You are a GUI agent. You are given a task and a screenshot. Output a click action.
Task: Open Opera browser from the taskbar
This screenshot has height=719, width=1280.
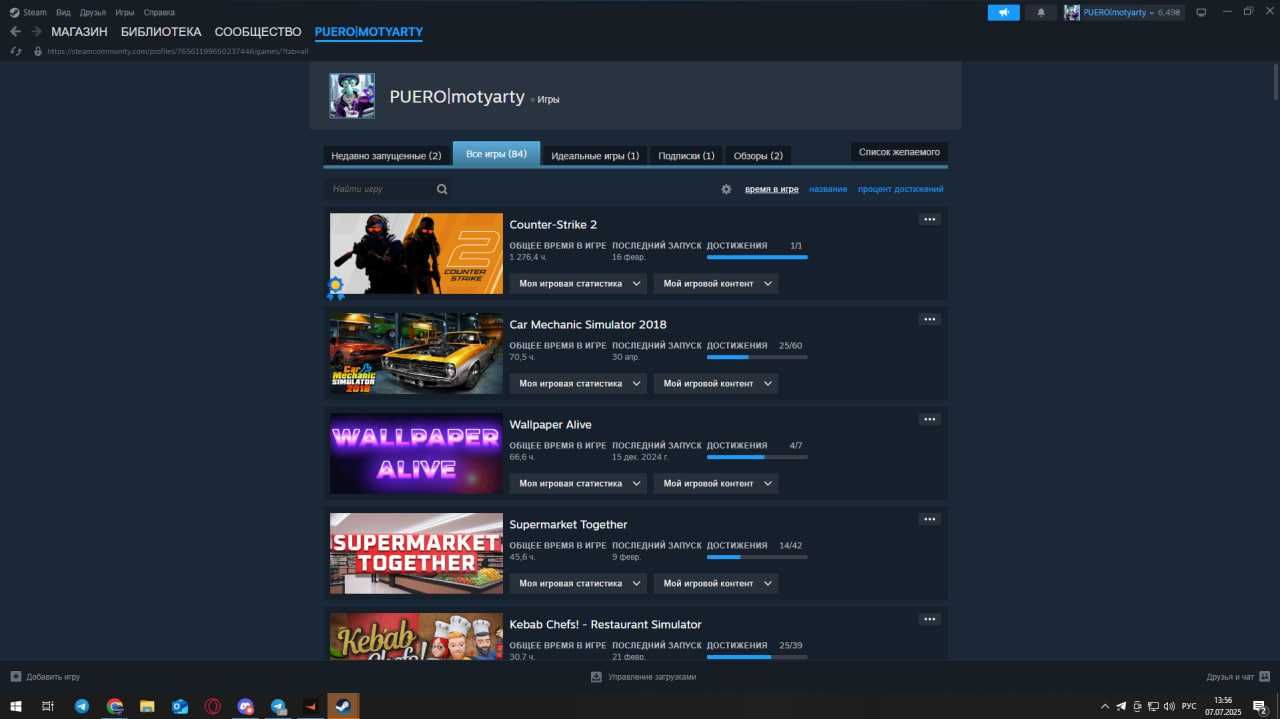(213, 706)
